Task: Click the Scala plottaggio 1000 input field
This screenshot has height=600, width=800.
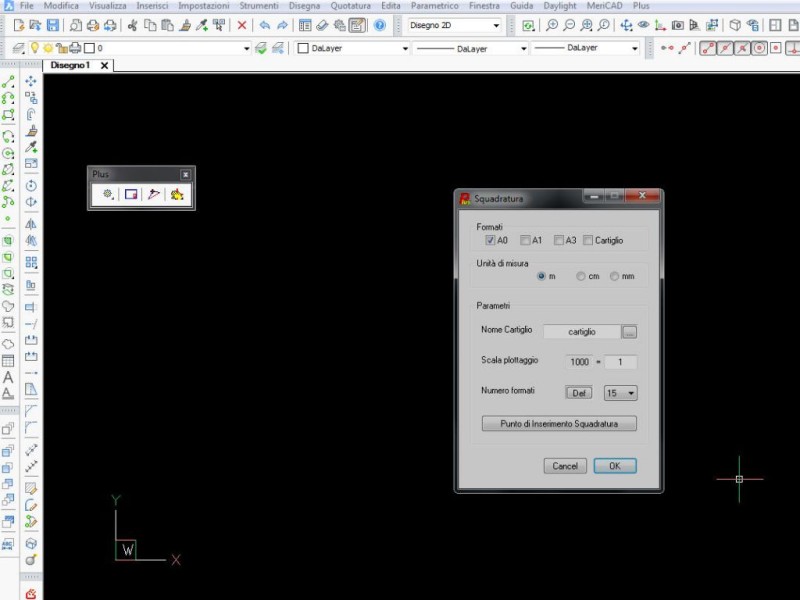Action: pyautogui.click(x=578, y=362)
